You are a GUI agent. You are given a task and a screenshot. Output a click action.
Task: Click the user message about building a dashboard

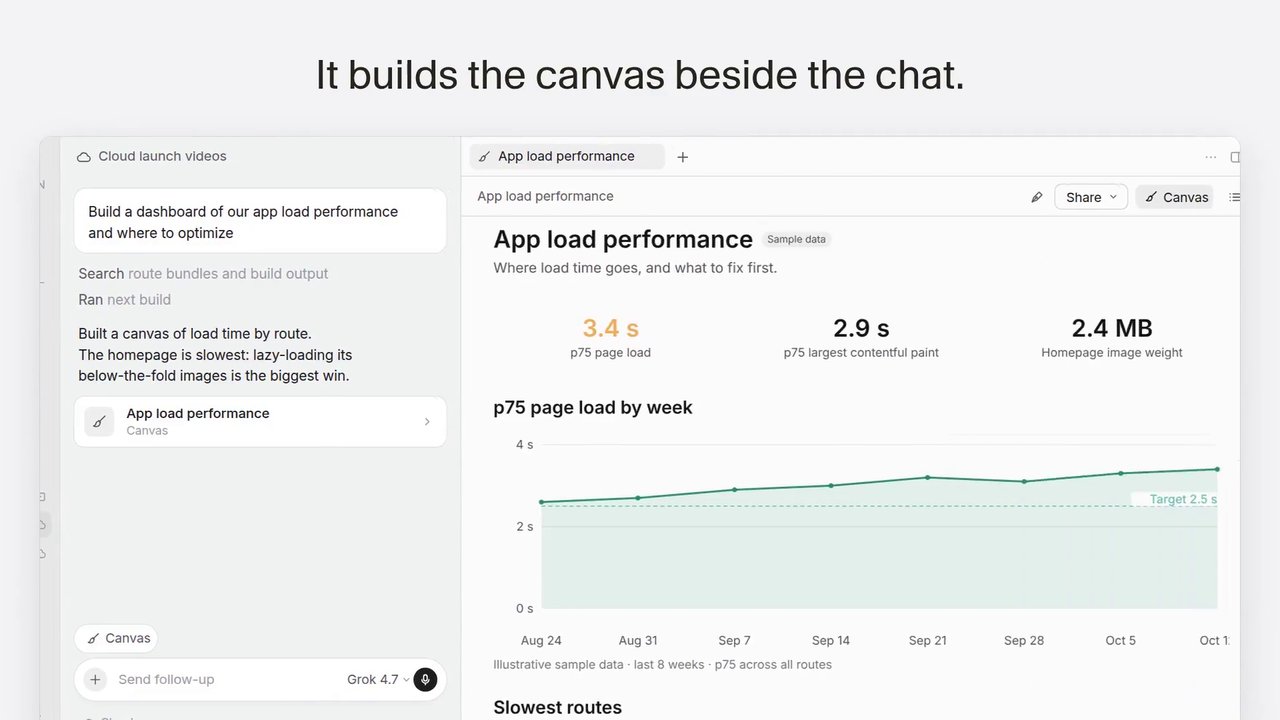tap(260, 222)
